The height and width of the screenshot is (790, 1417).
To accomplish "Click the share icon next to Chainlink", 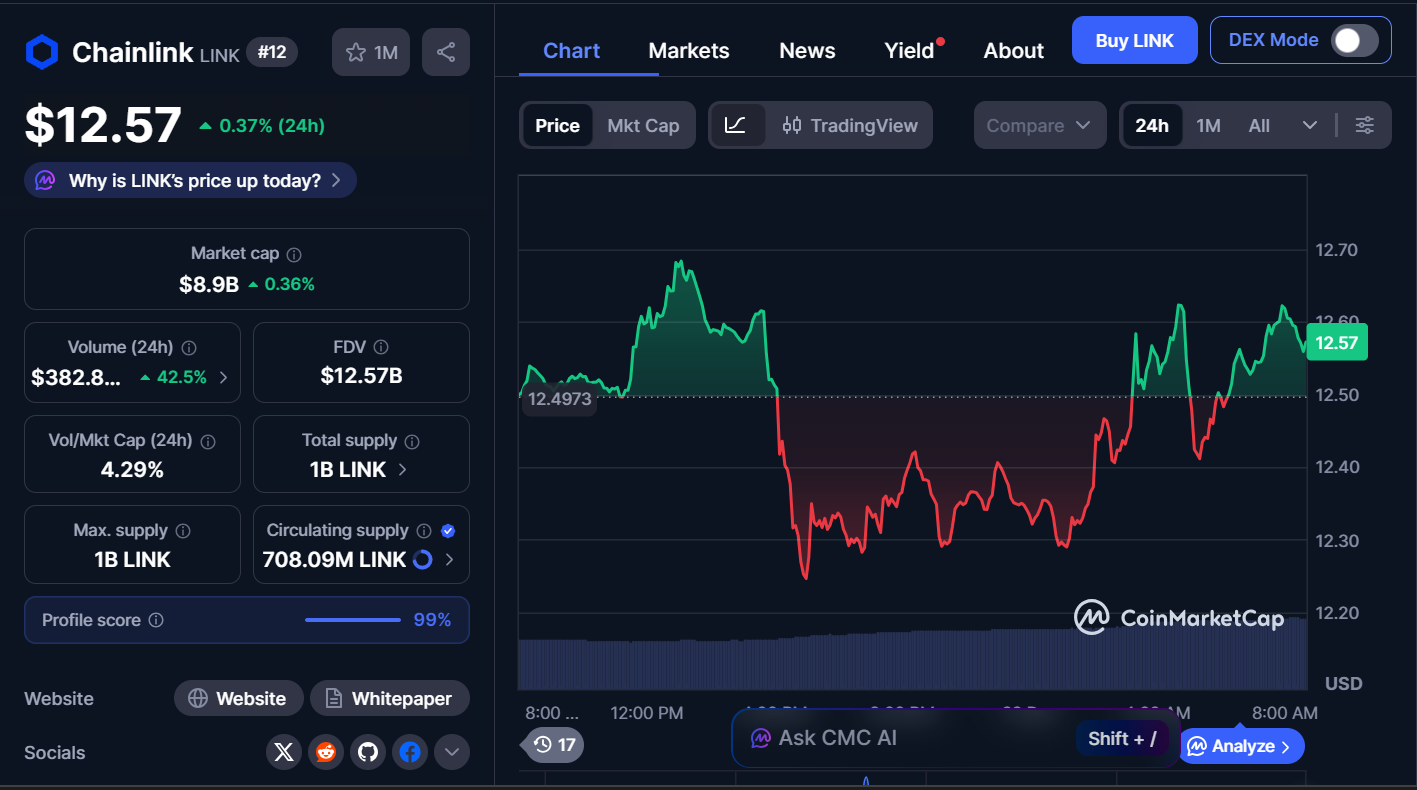I will 446,52.
